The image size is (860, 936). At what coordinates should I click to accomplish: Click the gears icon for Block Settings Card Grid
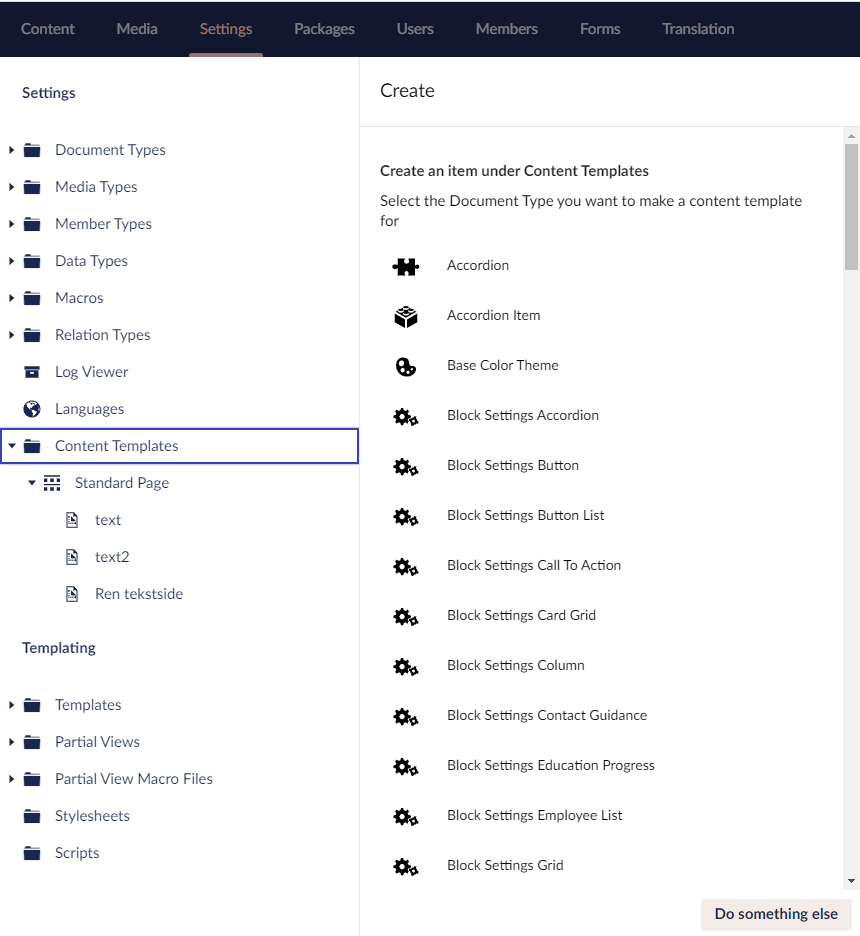(406, 617)
